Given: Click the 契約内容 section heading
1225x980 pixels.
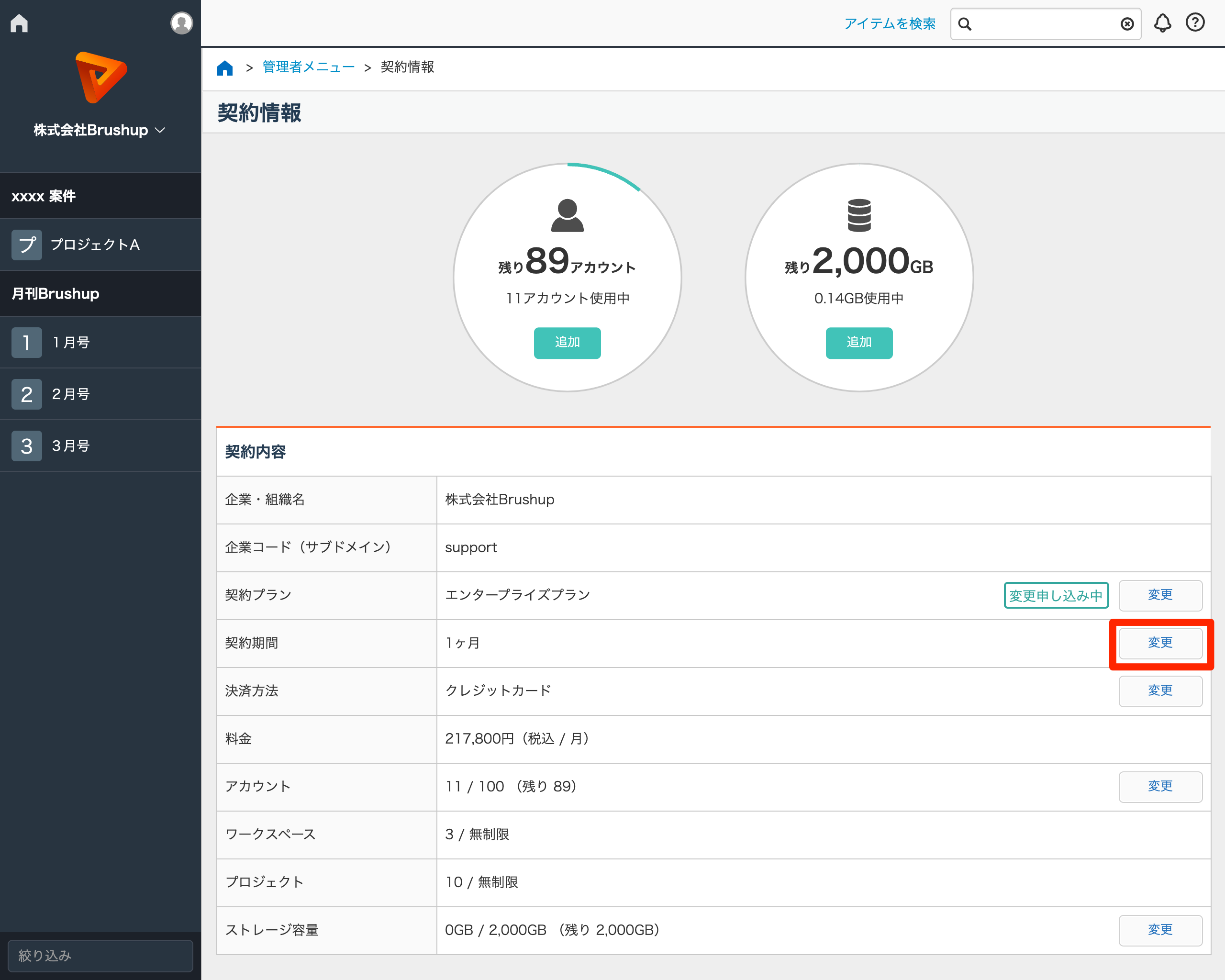Looking at the screenshot, I should [255, 452].
